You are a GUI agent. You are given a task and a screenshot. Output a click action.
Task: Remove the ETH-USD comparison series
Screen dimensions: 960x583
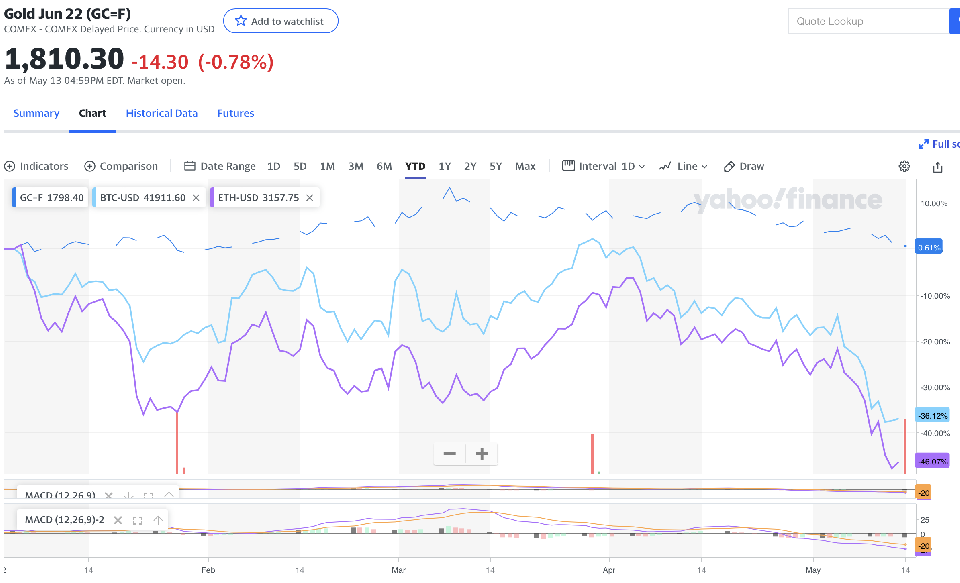pos(310,198)
